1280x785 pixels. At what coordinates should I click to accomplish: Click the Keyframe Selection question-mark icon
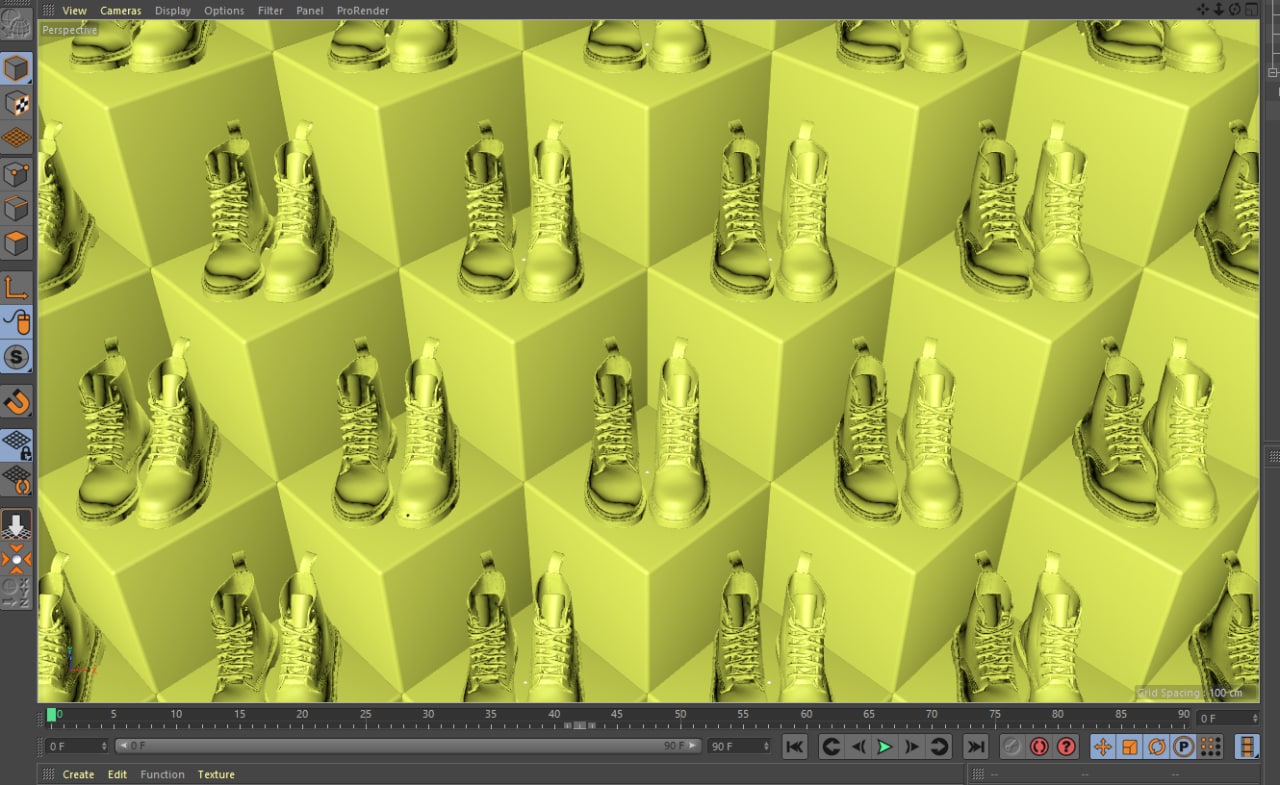[1066, 746]
